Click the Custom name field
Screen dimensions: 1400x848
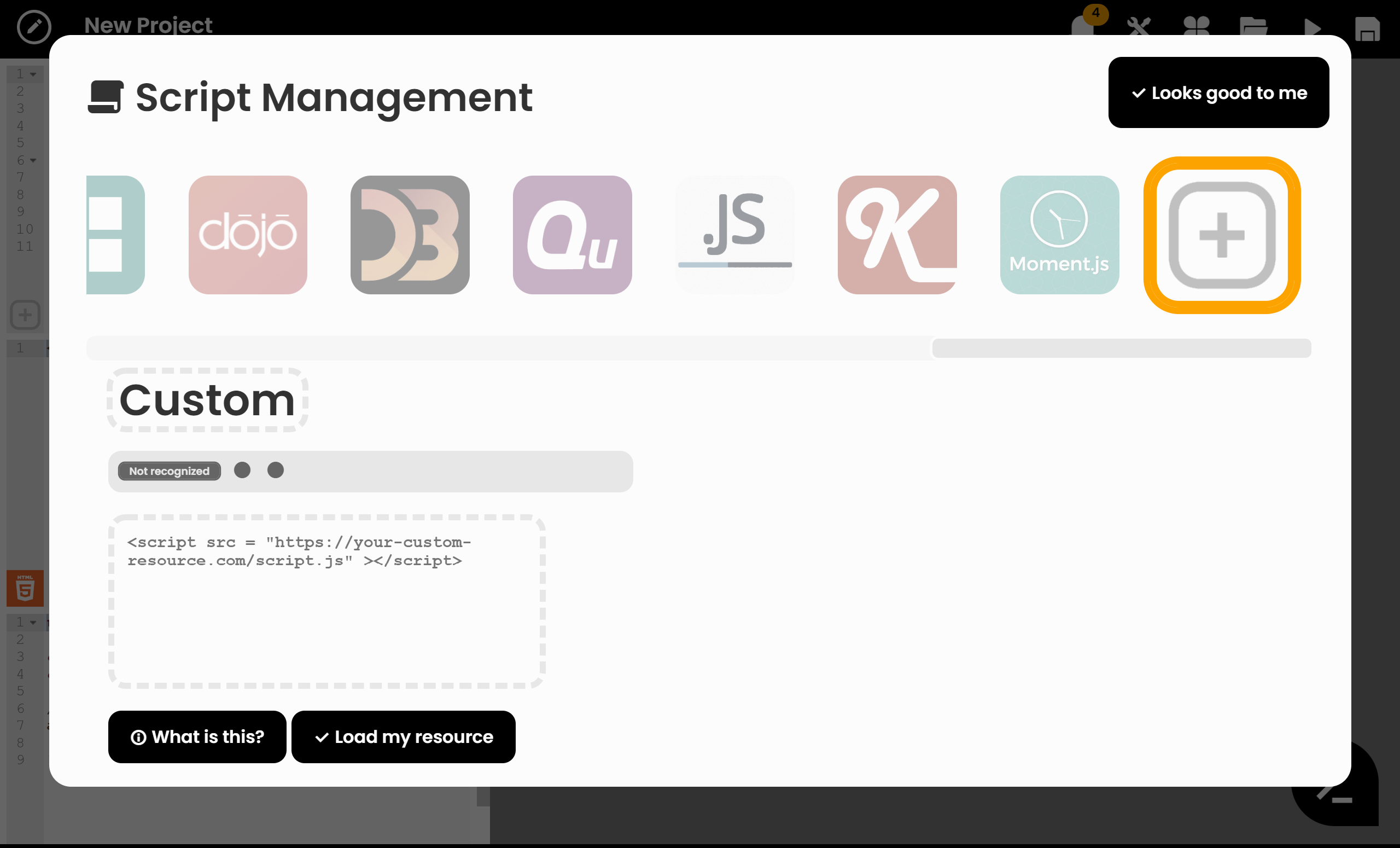click(207, 400)
